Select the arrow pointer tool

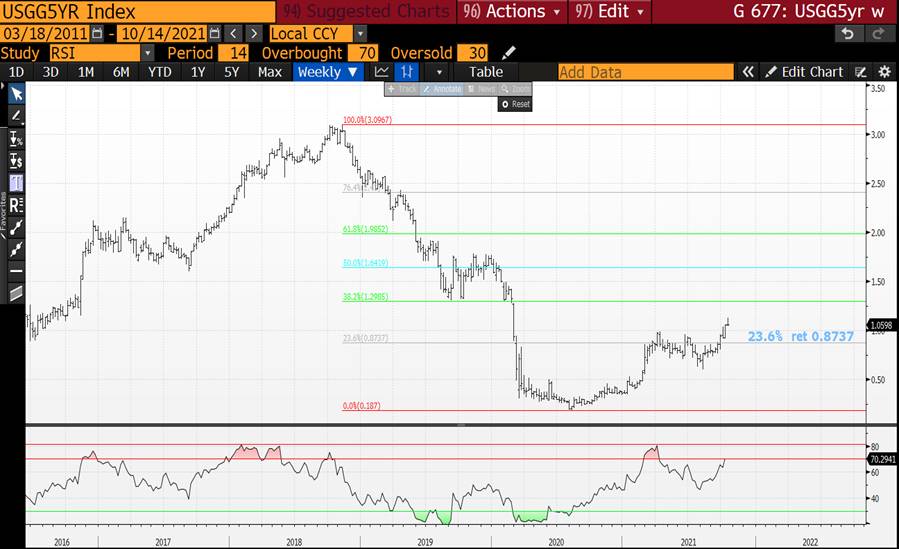click(x=16, y=94)
